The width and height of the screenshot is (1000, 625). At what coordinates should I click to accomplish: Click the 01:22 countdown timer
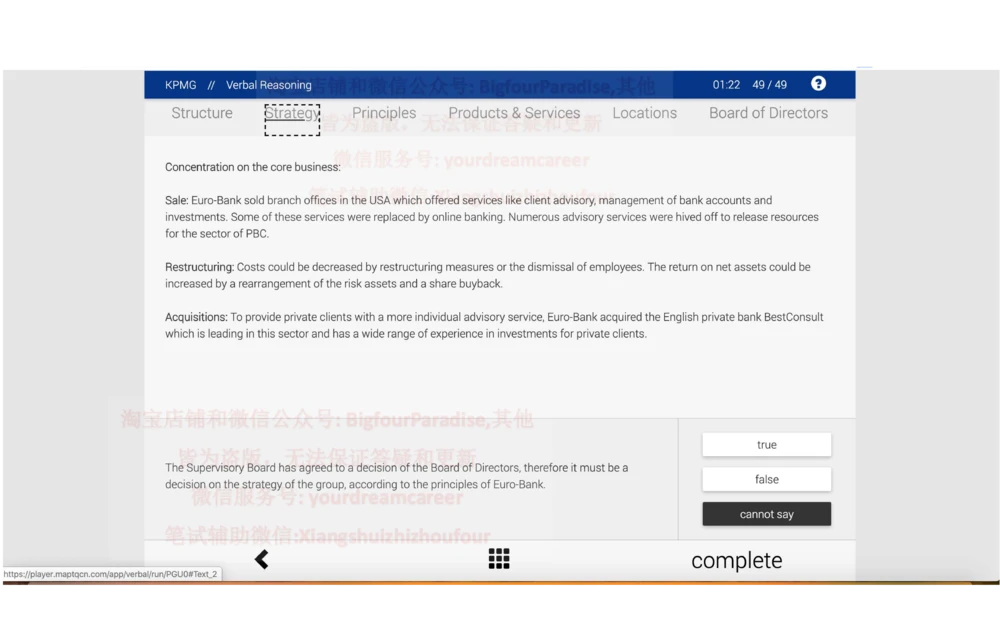[726, 85]
